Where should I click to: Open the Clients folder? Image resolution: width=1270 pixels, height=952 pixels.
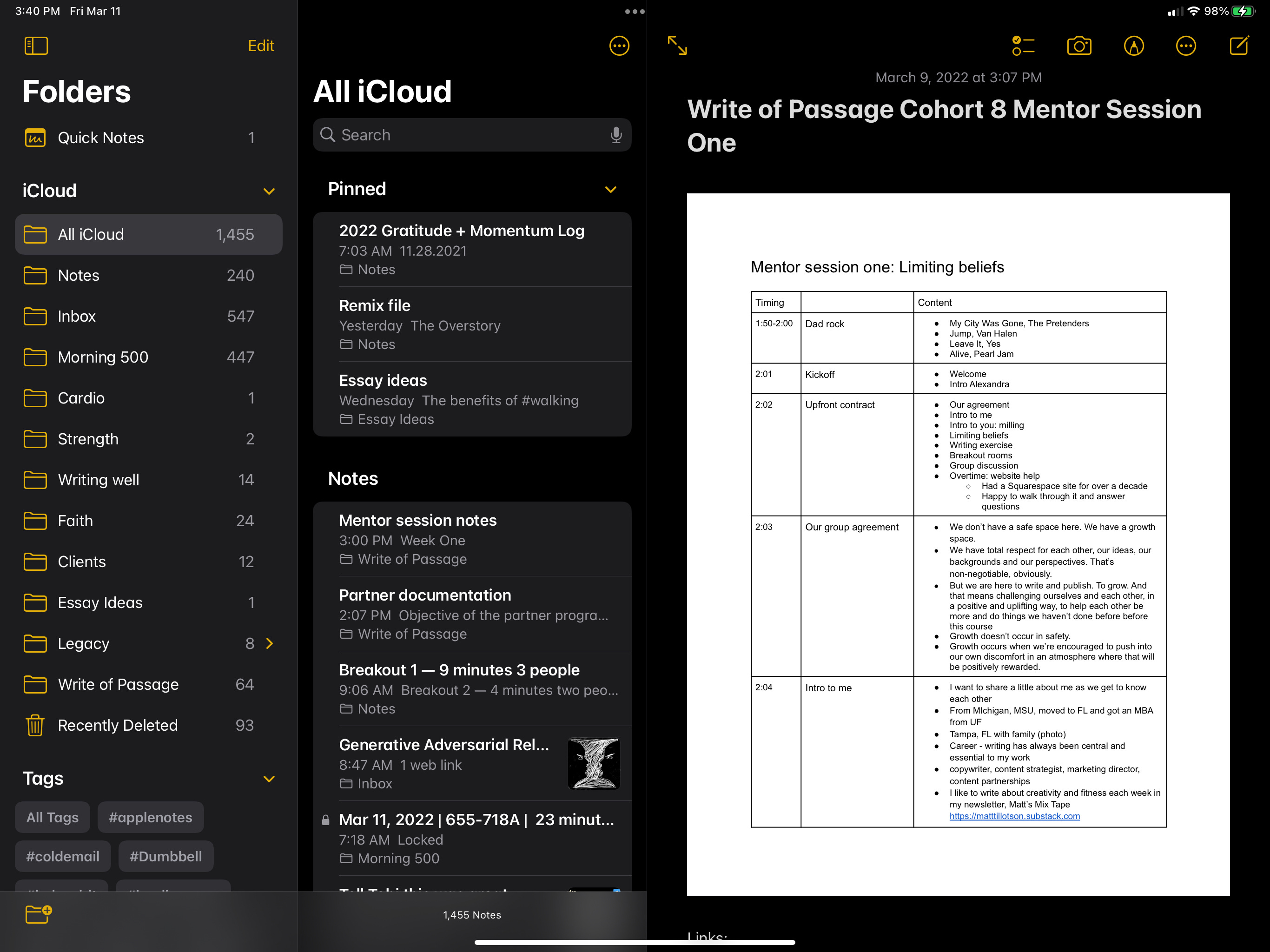point(149,562)
